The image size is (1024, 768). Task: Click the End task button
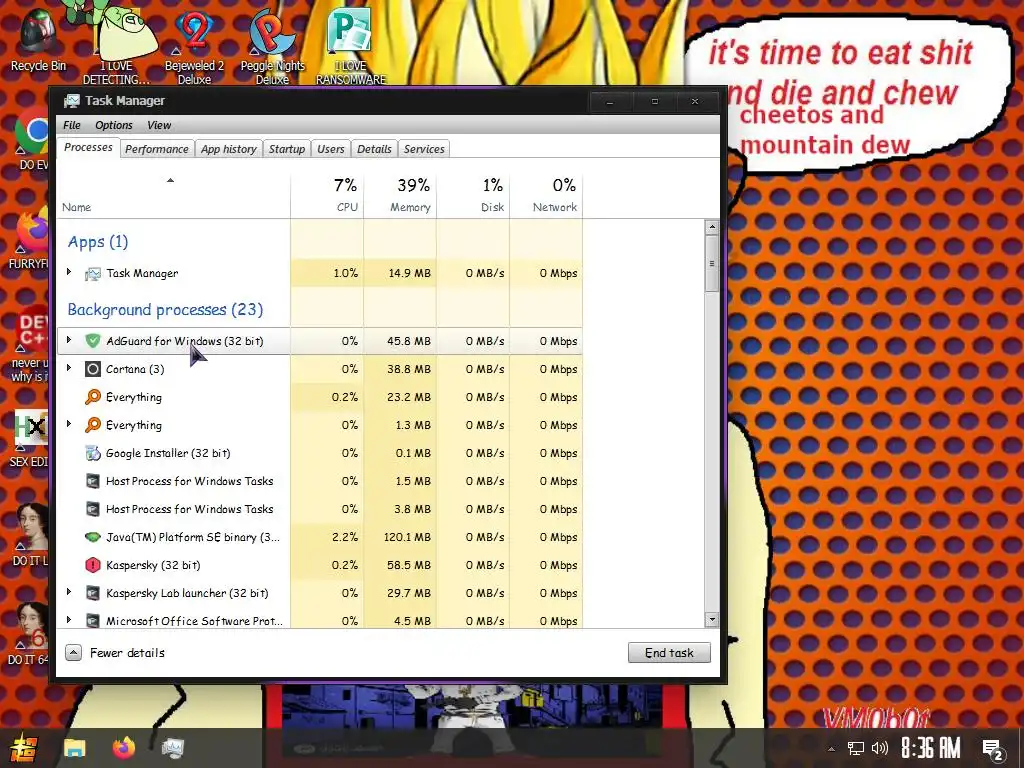click(669, 652)
